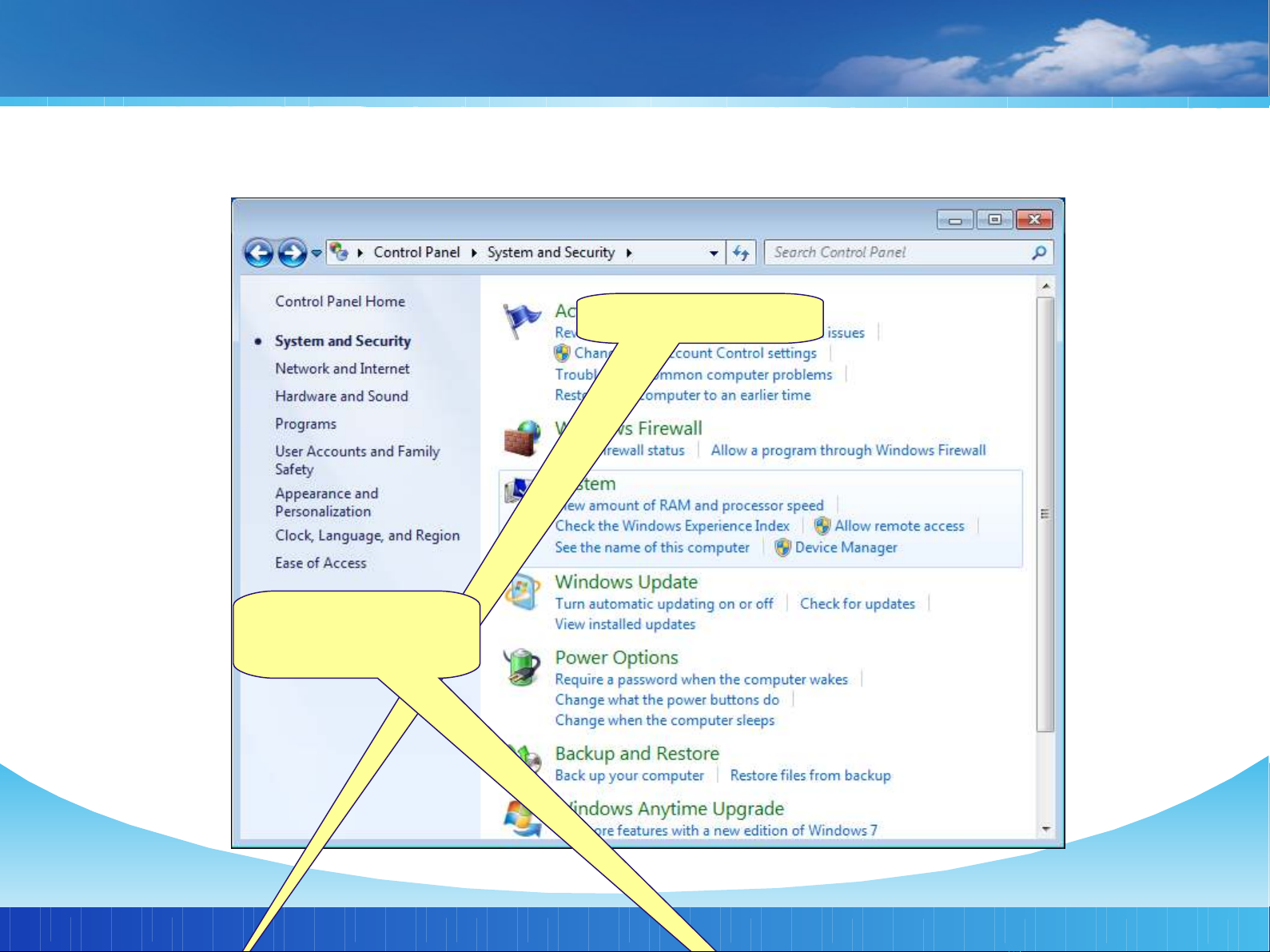Open the Windows Update heading
1270x952 pixels.
[627, 582]
